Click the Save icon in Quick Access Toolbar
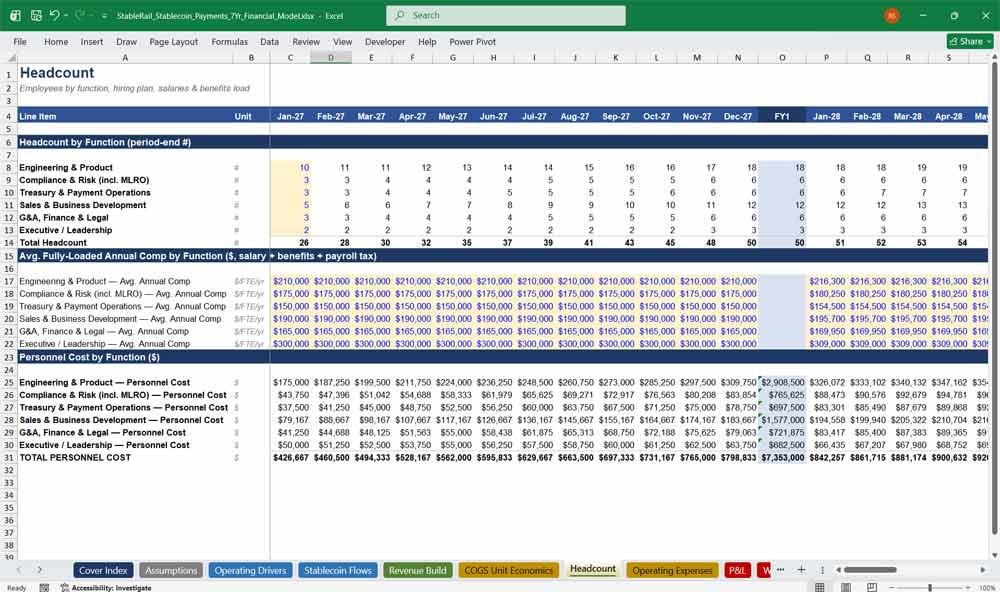This screenshot has height=592, width=1000. tap(36, 15)
